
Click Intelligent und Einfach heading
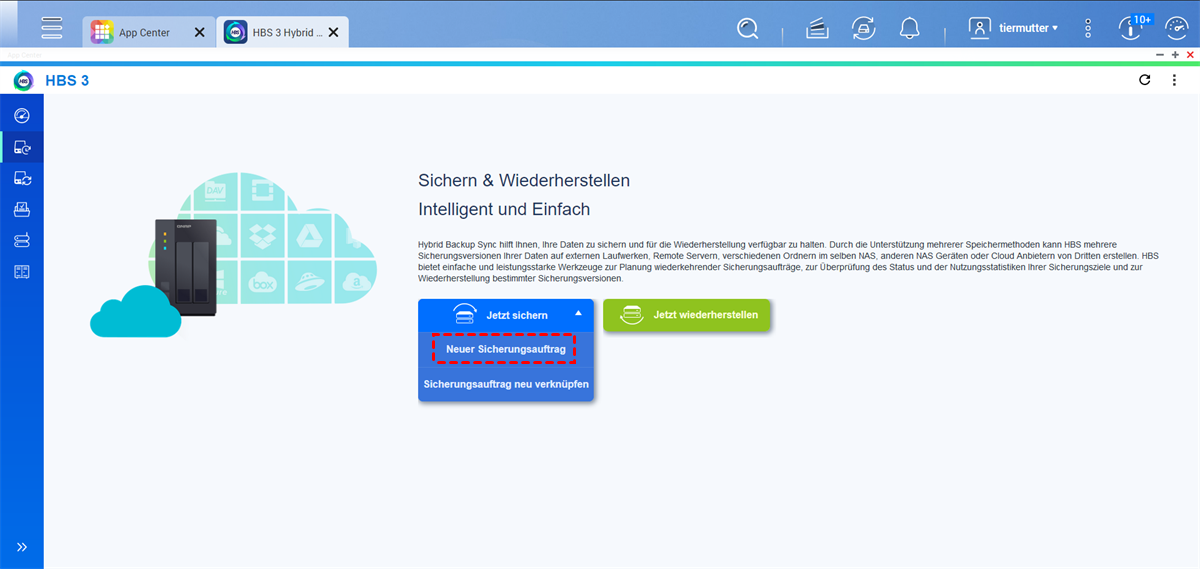[x=504, y=210]
